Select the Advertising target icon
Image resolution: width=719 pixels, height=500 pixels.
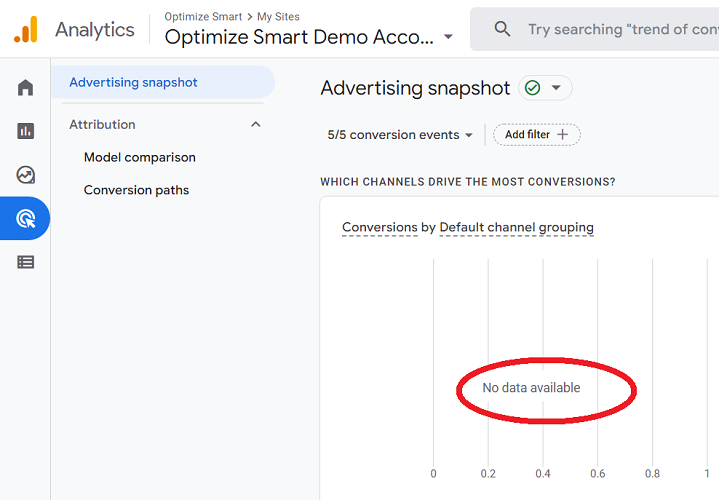25,218
